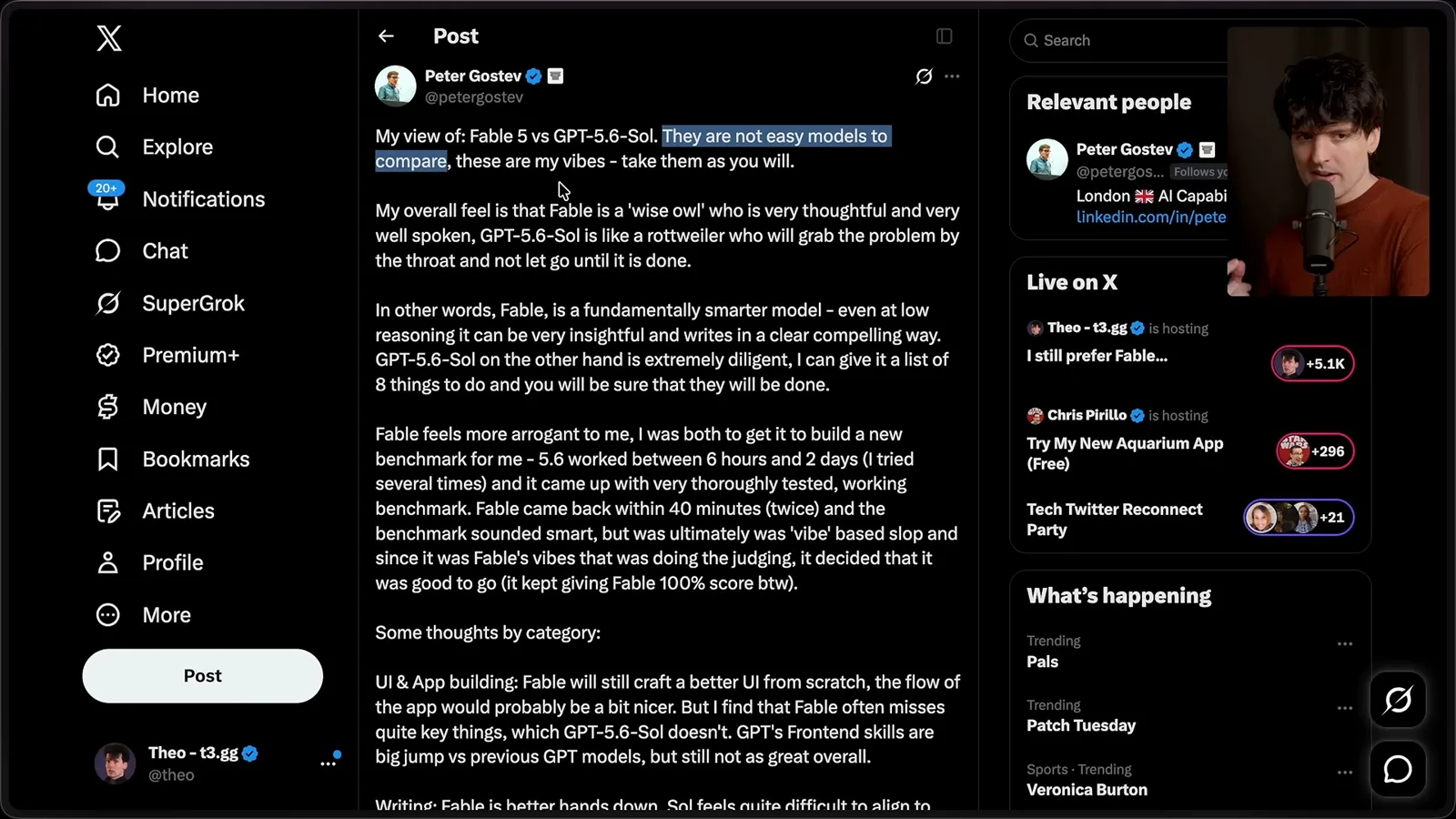Open the Home icon in sidebar
This screenshot has width=1456, height=819.
point(108,95)
